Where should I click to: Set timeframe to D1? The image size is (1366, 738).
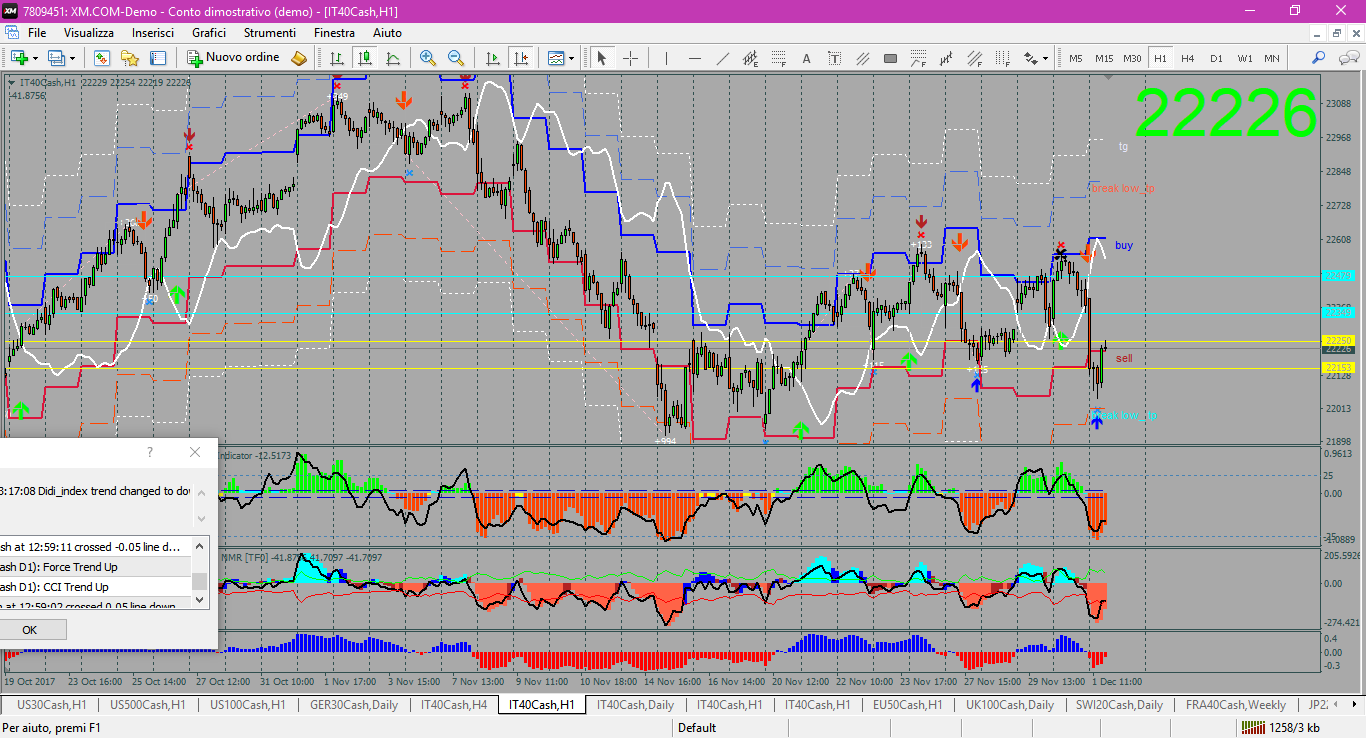pos(1216,58)
